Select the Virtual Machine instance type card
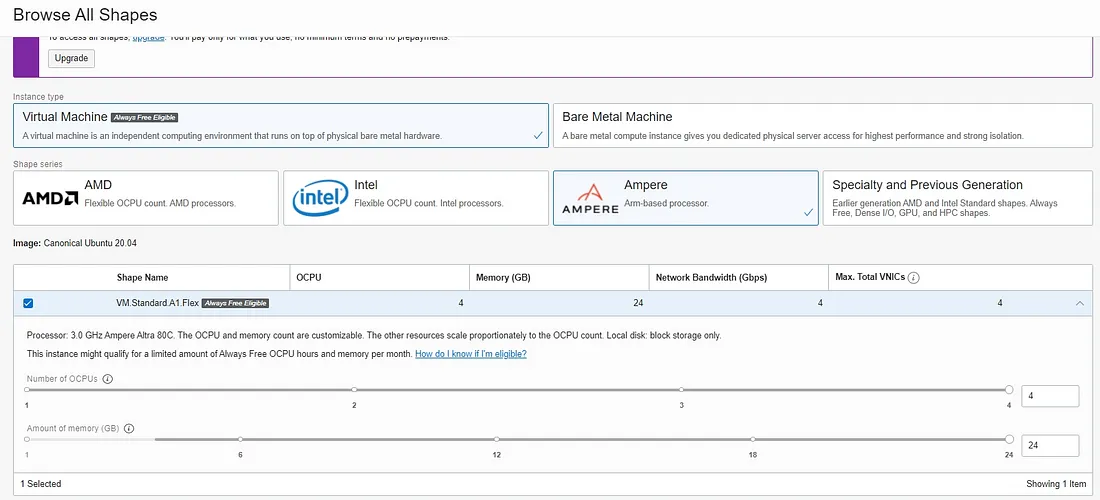Screen dimensions: 1100x500 (281, 126)
